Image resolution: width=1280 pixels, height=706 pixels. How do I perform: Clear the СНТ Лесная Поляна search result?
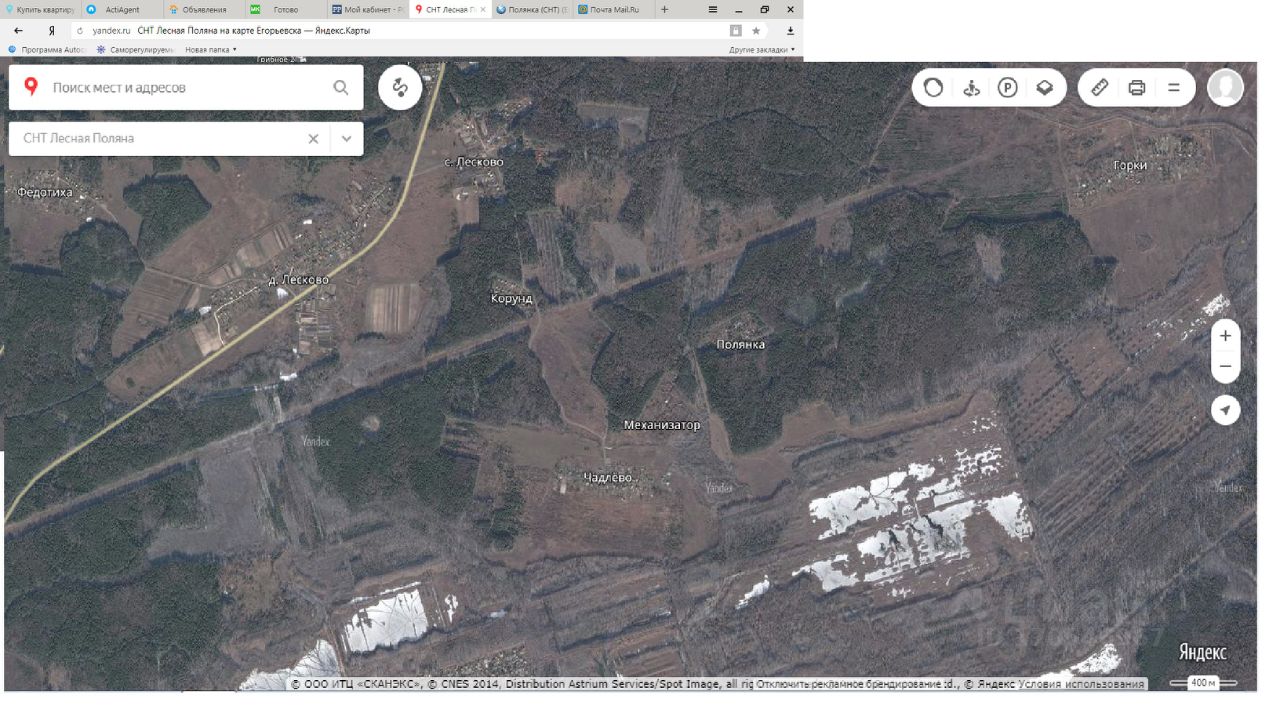click(313, 139)
